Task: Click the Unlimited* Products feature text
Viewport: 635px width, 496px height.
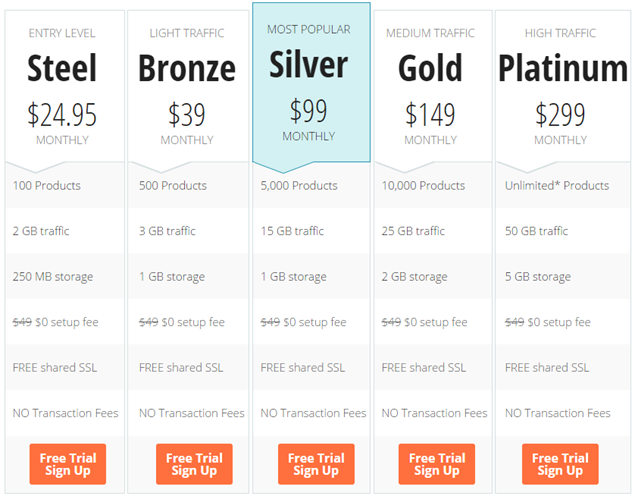Action: (x=557, y=185)
